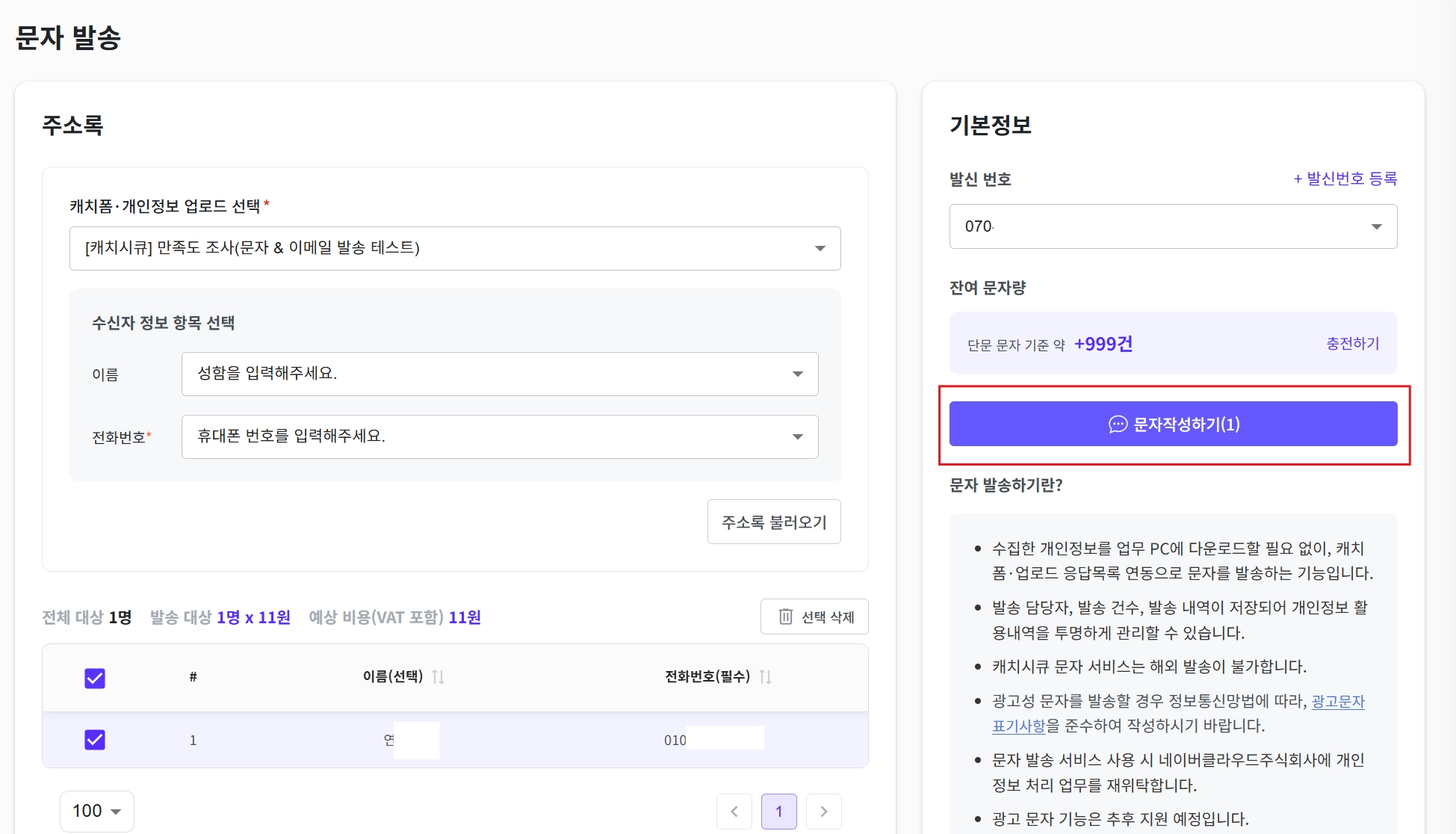Open the 광고문자 표기사항 hyperlink
This screenshot has width=1456, height=834.
pyautogui.click(x=1337, y=702)
